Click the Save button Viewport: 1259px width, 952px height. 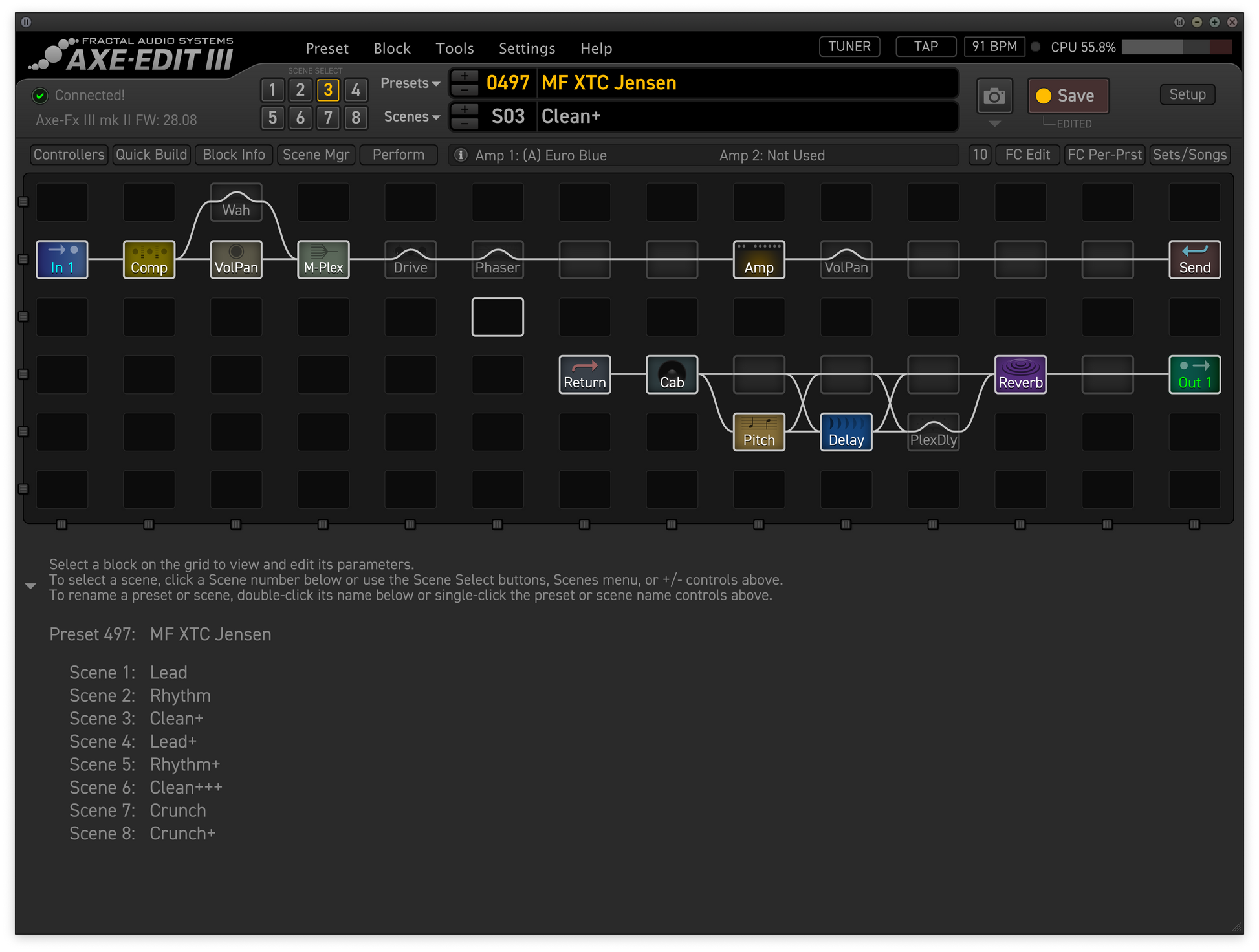tap(1067, 96)
